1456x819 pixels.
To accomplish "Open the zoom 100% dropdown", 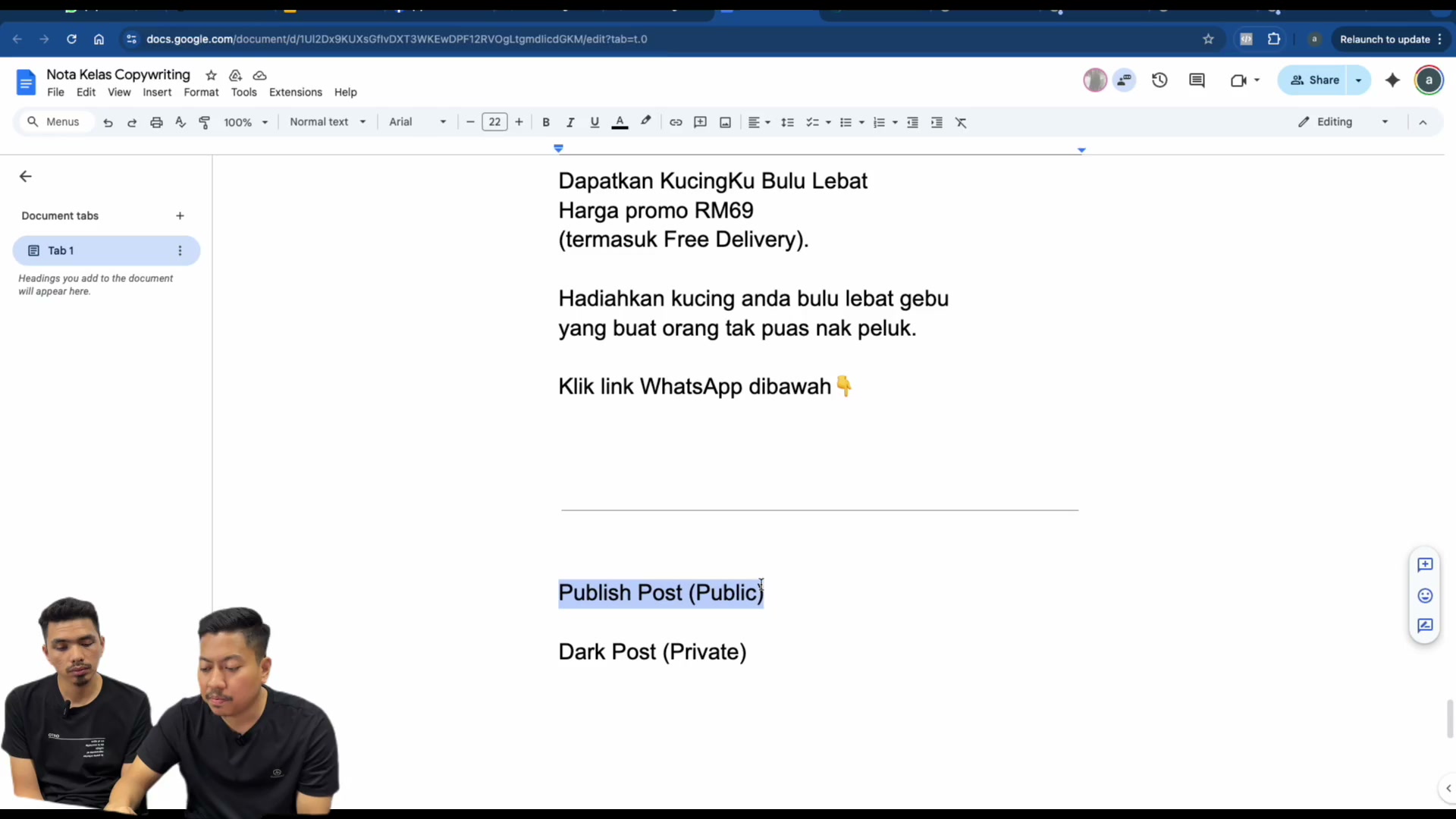I will pyautogui.click(x=246, y=122).
